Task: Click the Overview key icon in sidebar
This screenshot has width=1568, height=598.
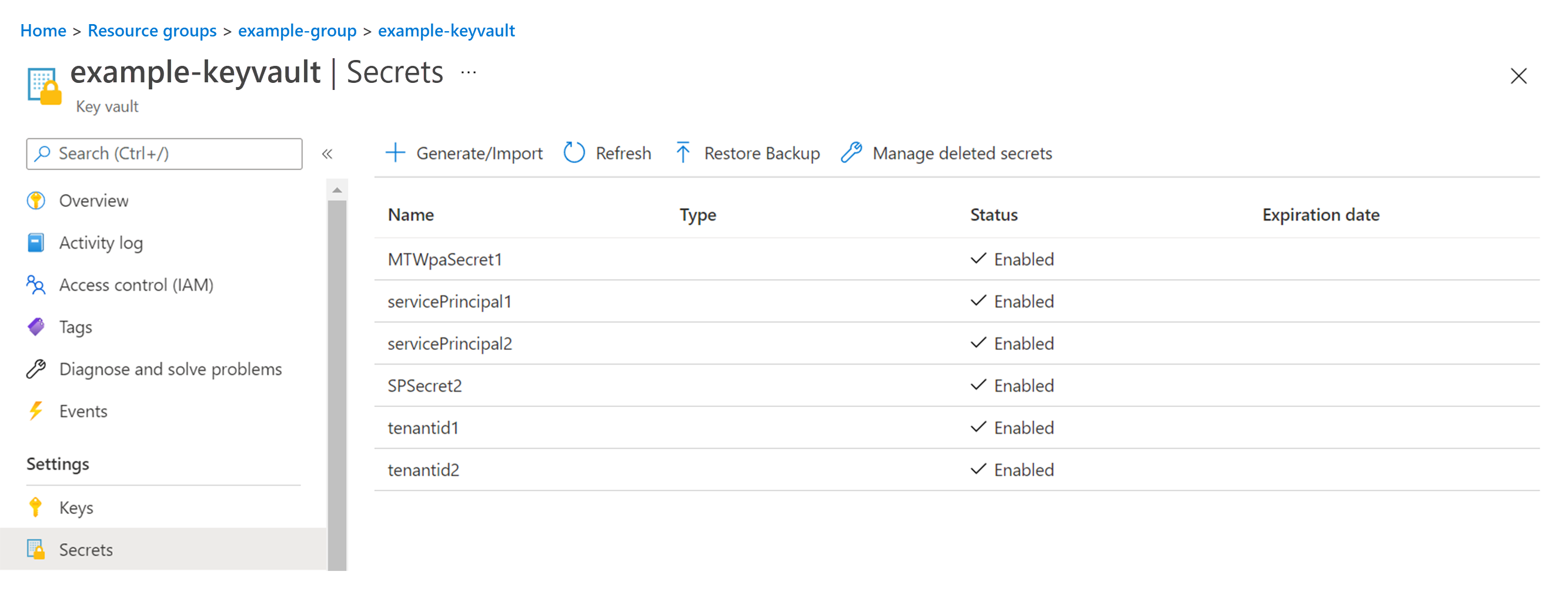Action: (x=36, y=200)
